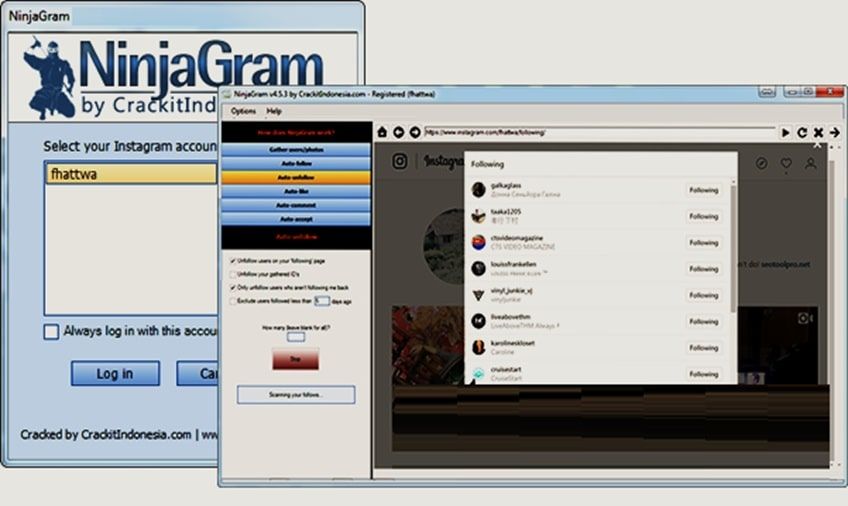Click the username taaka1205
The image size is (848, 506).
coord(506,211)
